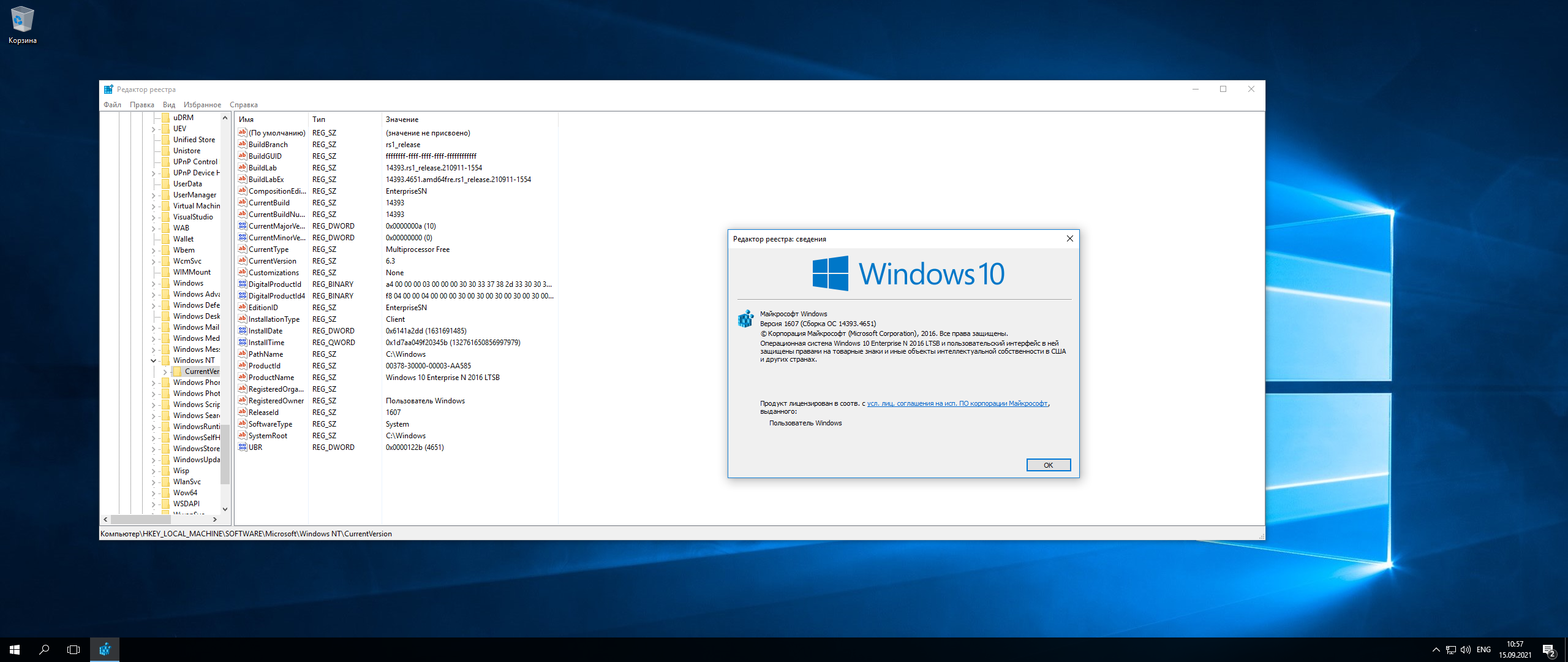Open the Windows Start menu
Viewport: 1568px width, 662px height.
click(x=15, y=650)
